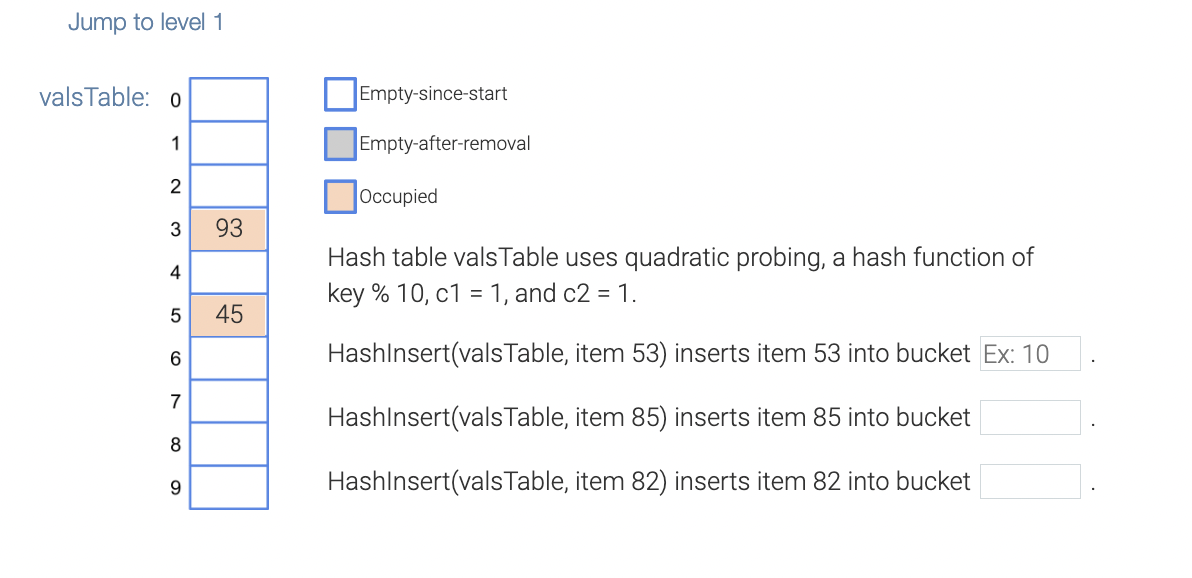The width and height of the screenshot is (1192, 578).
Task: Select bucket 8 in valsTable
Action: [x=228, y=443]
